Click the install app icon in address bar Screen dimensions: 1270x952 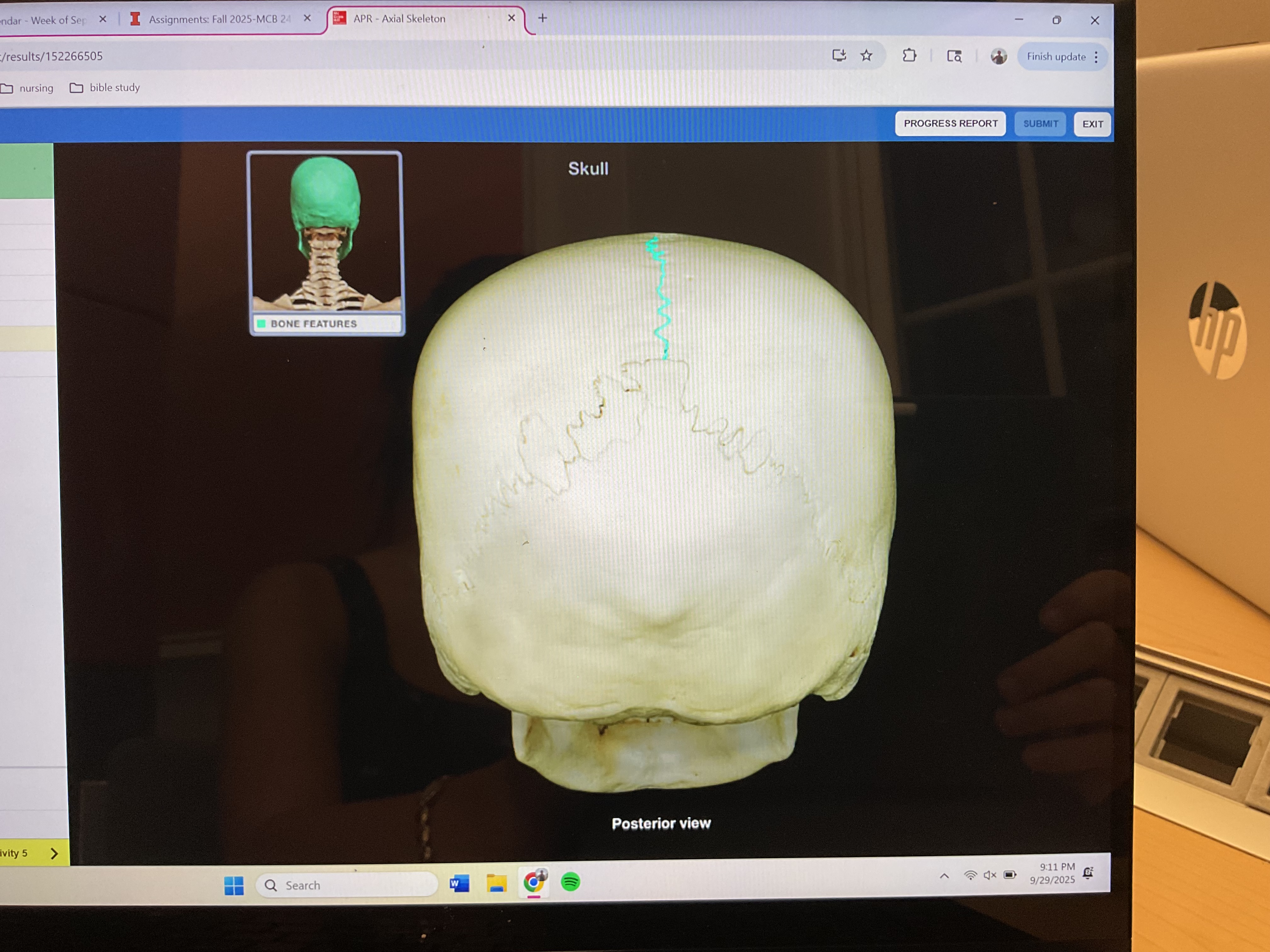[x=839, y=56]
